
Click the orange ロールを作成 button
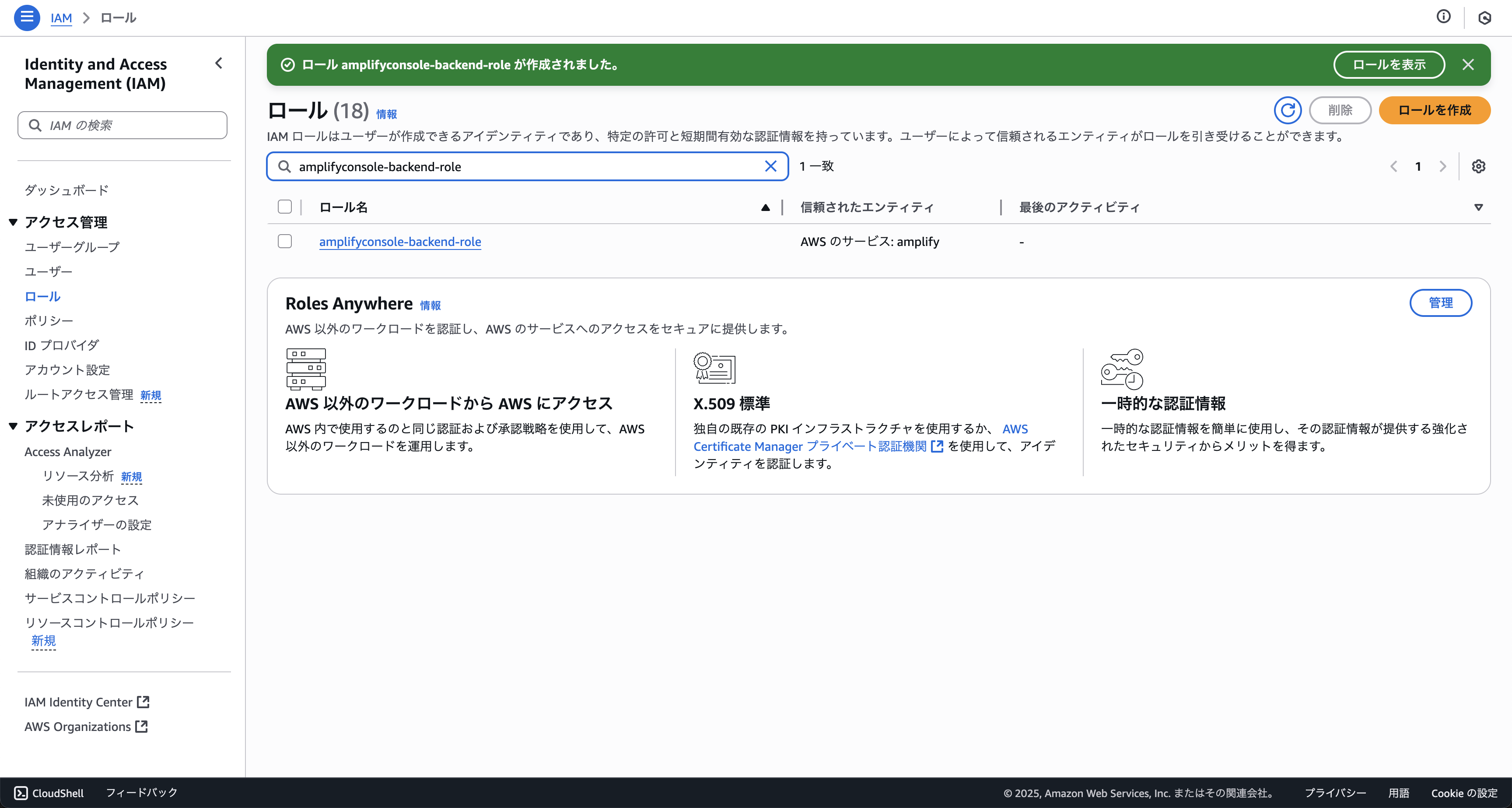(x=1434, y=110)
